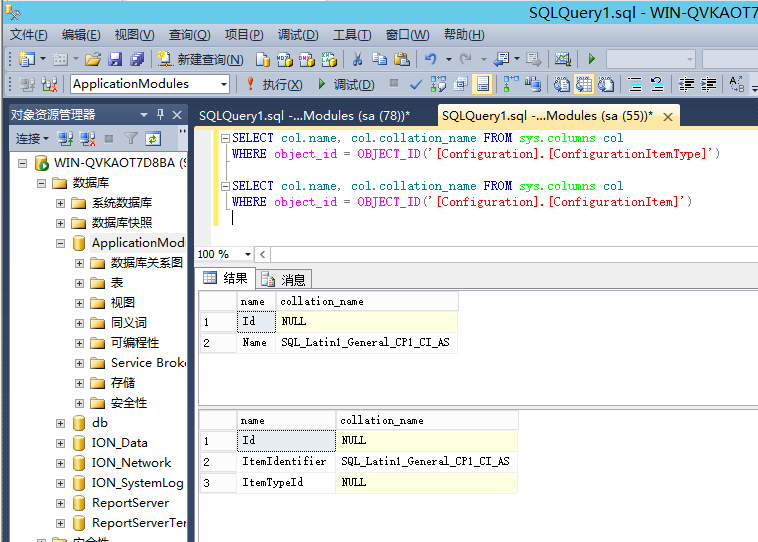Undo the last edit
Viewport: 758px width, 542px height.
431,59
